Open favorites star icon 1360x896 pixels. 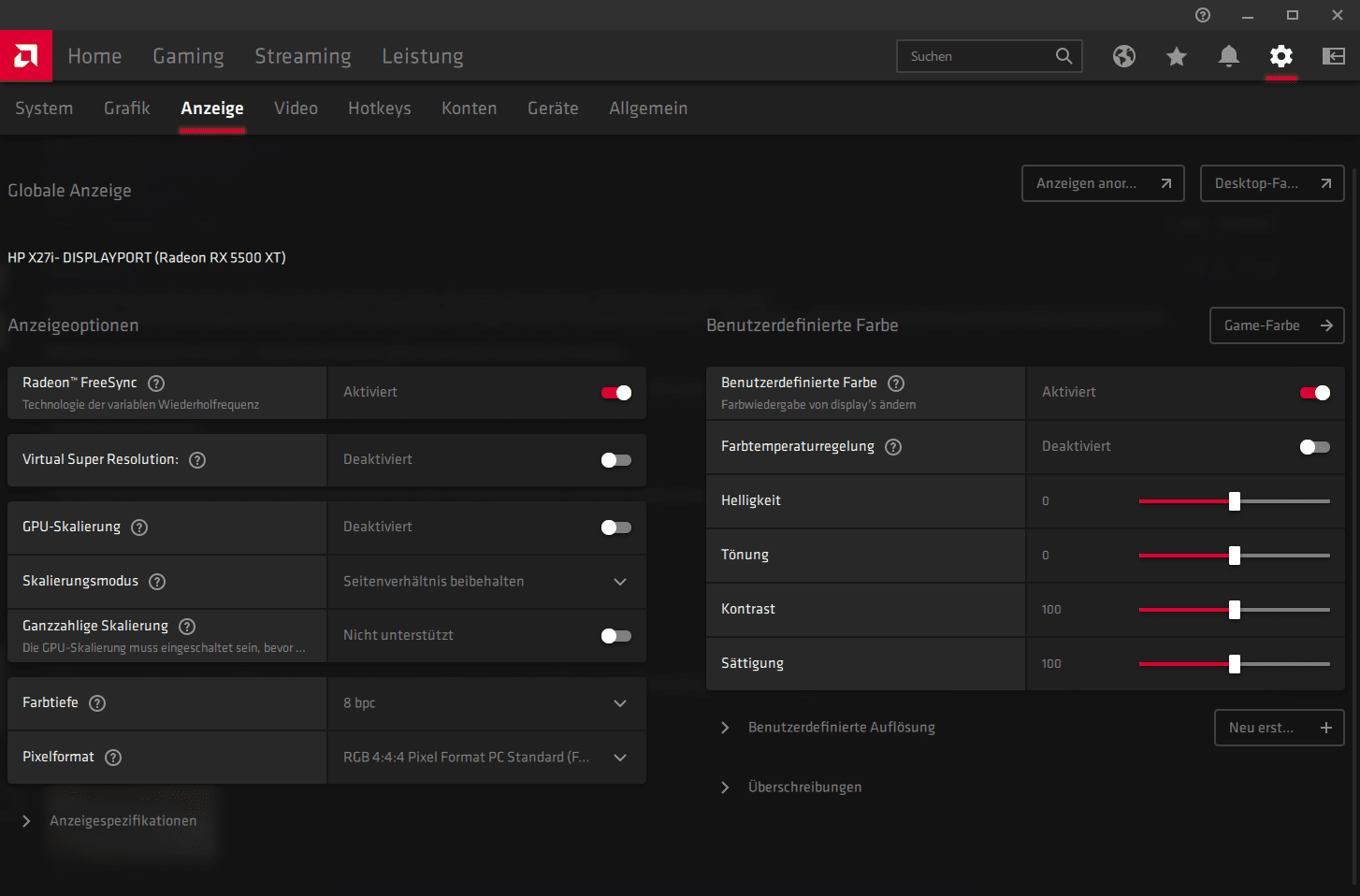[1177, 56]
